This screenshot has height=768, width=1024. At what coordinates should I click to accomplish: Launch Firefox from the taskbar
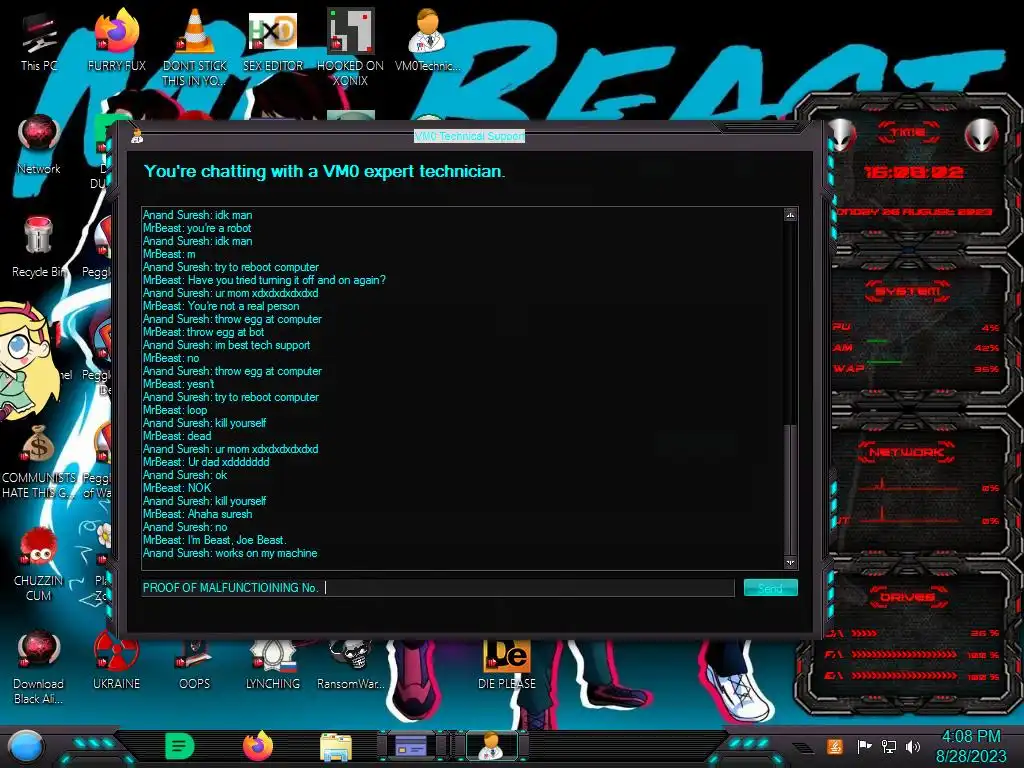pos(258,746)
